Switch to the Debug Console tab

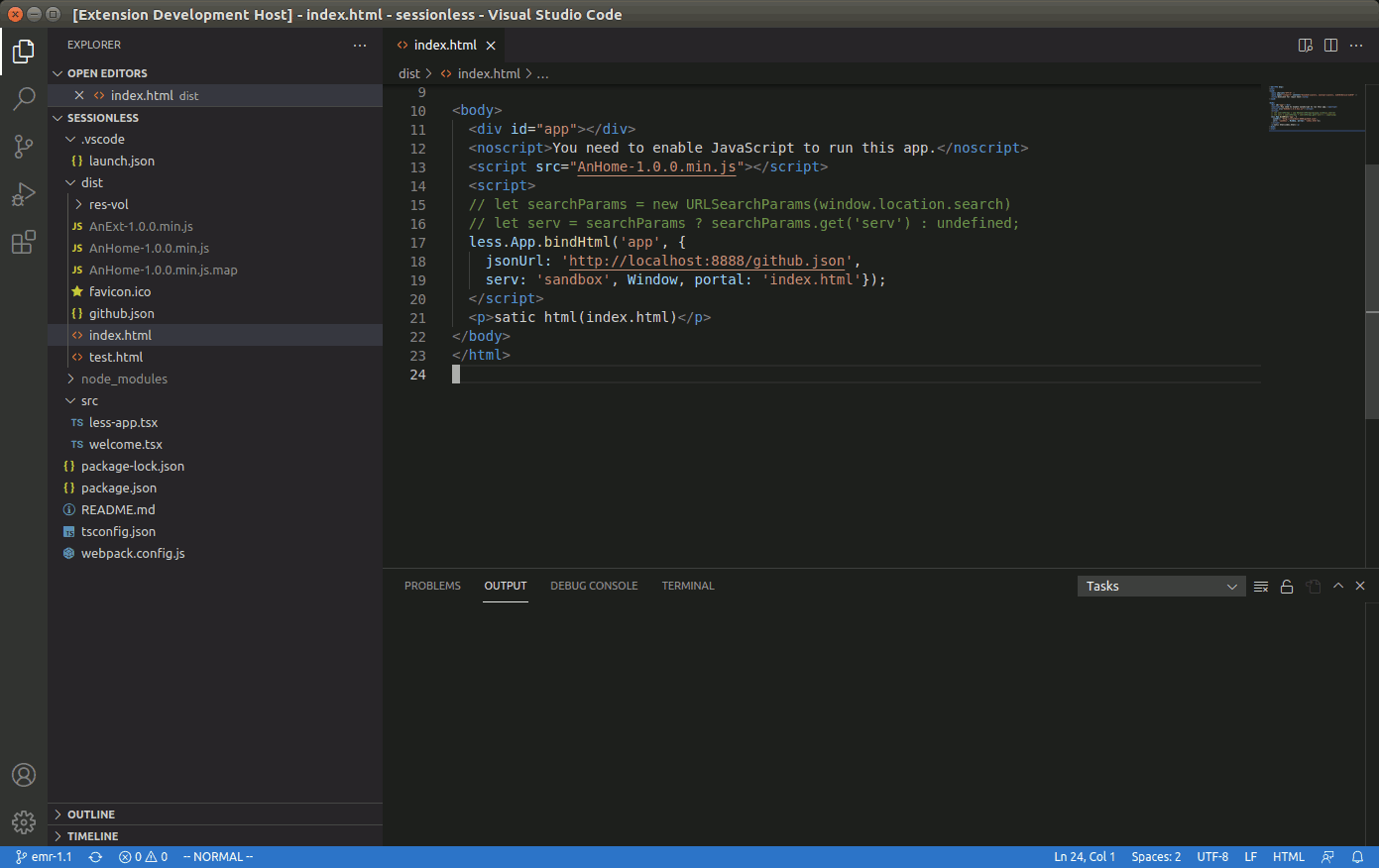click(x=594, y=586)
